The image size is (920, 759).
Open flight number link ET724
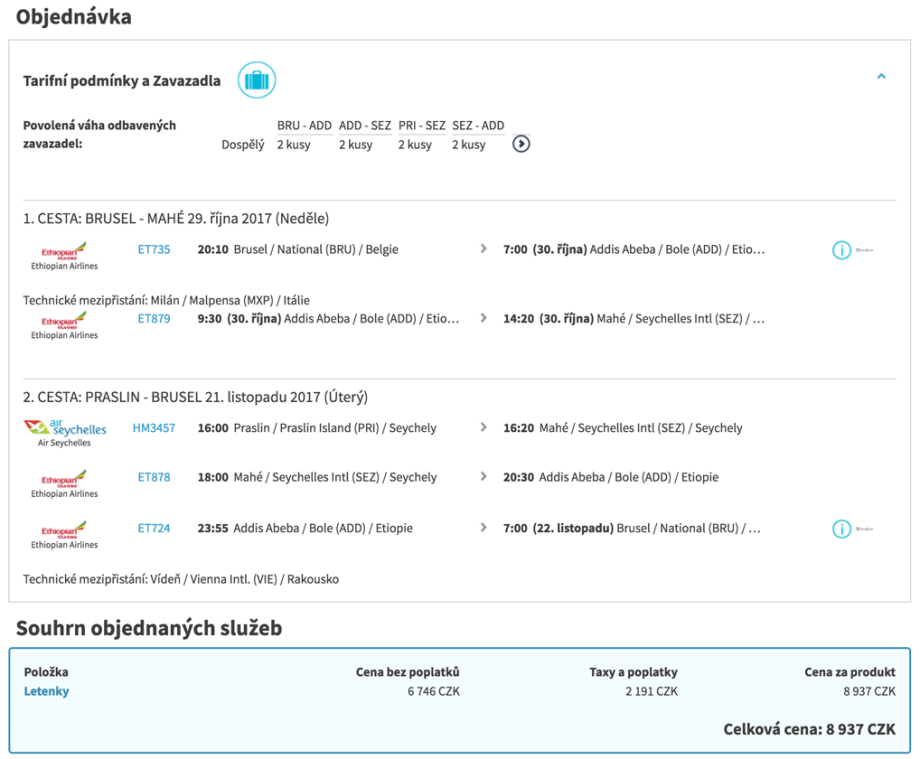[x=154, y=528]
